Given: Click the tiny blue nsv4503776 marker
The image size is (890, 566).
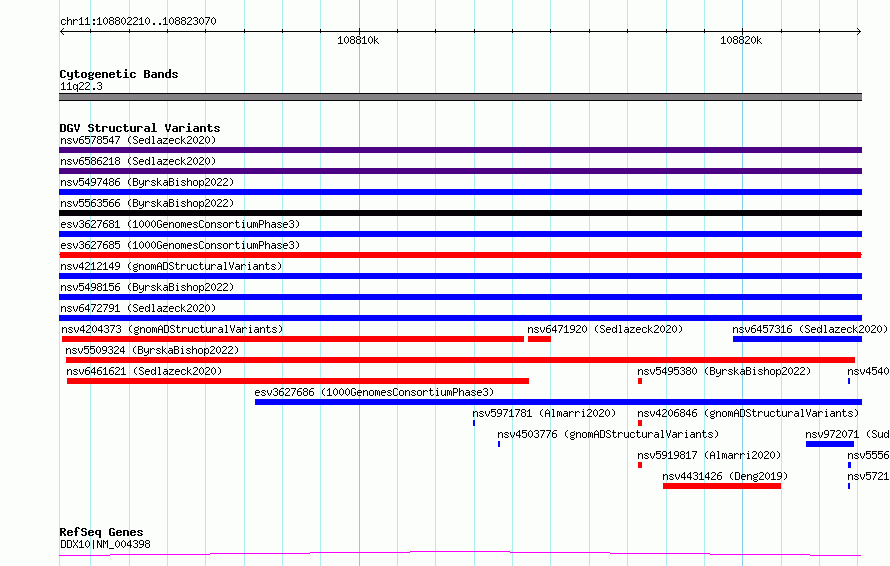Looking at the screenshot, I should click(499, 444).
